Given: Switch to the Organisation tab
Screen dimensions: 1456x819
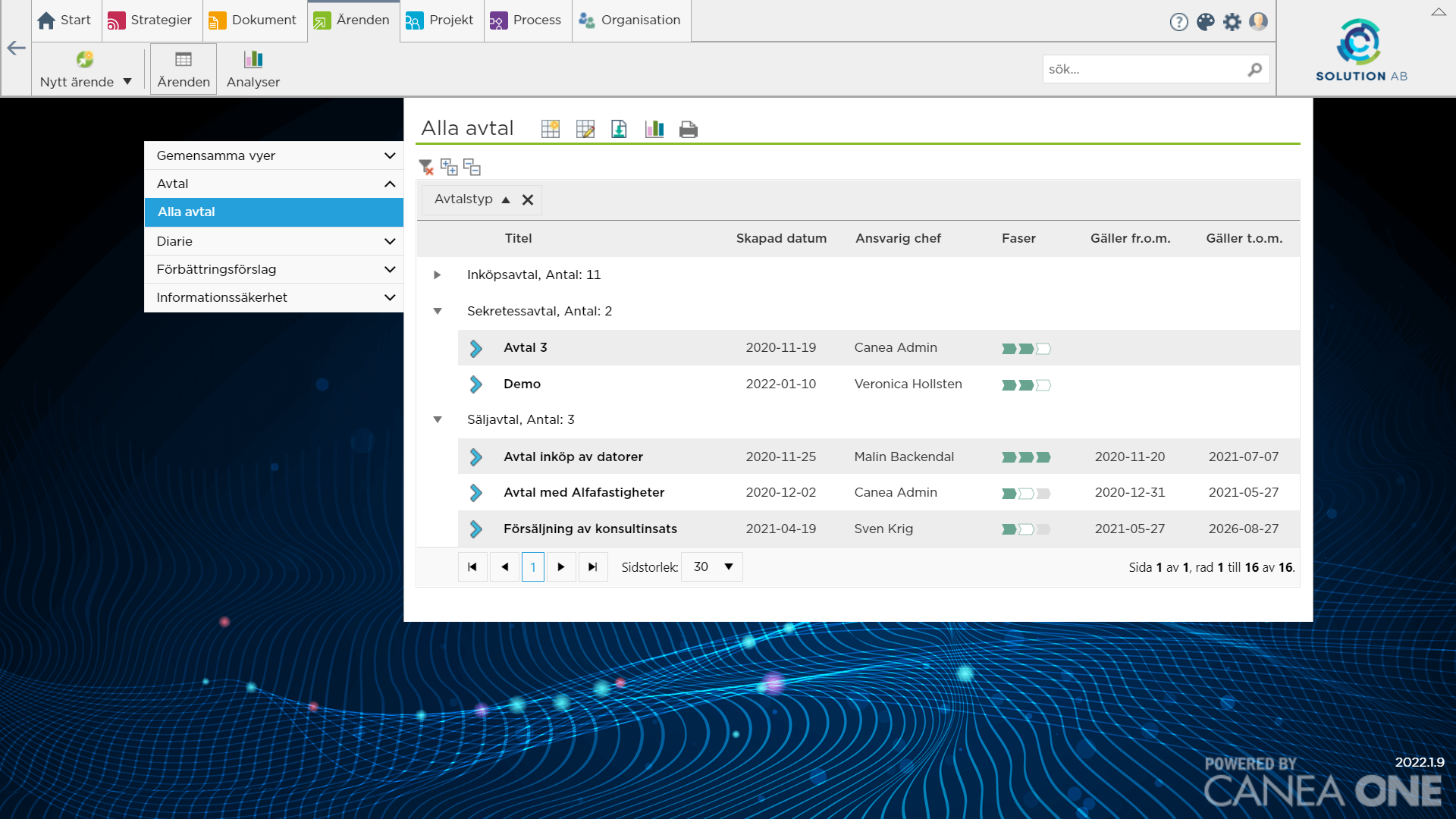Looking at the screenshot, I should (631, 20).
